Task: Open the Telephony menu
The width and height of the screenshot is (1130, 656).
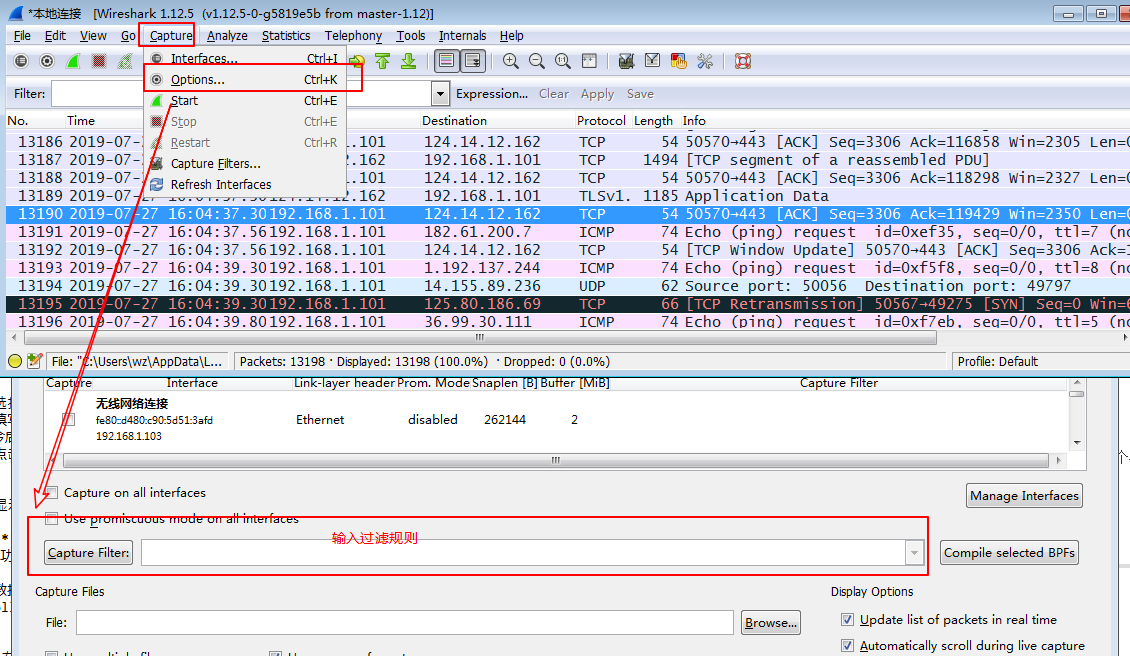Action: click(x=353, y=35)
